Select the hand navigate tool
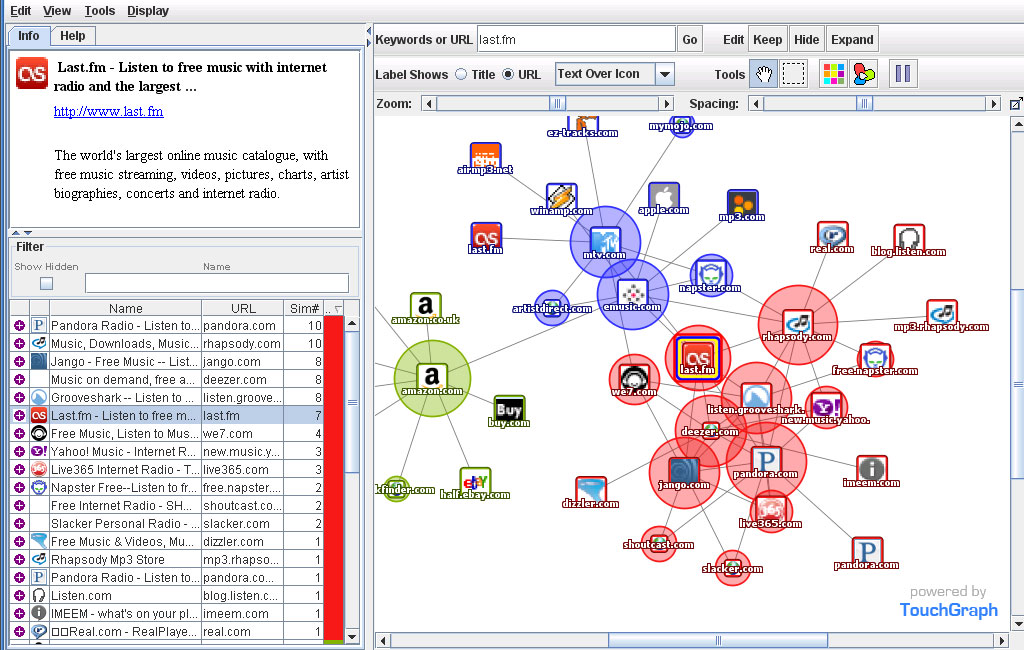The width and height of the screenshot is (1024, 650). (764, 74)
